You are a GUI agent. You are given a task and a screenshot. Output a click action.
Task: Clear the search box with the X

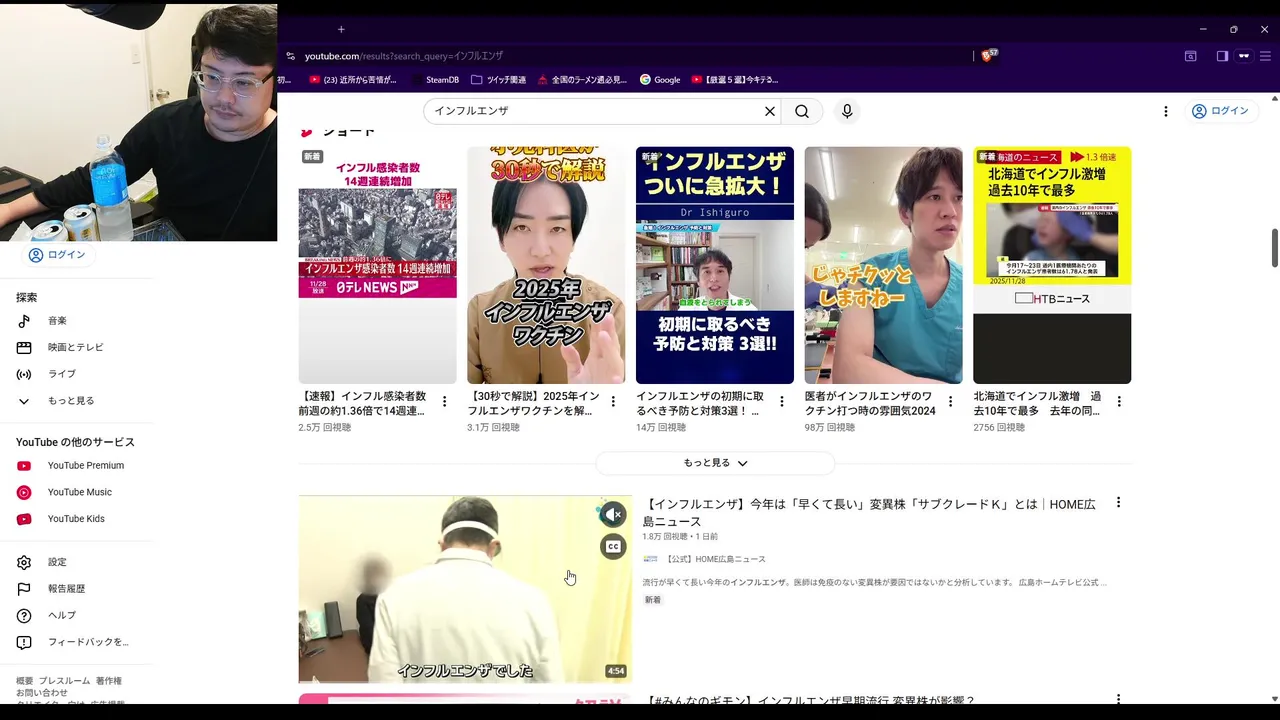(x=770, y=111)
